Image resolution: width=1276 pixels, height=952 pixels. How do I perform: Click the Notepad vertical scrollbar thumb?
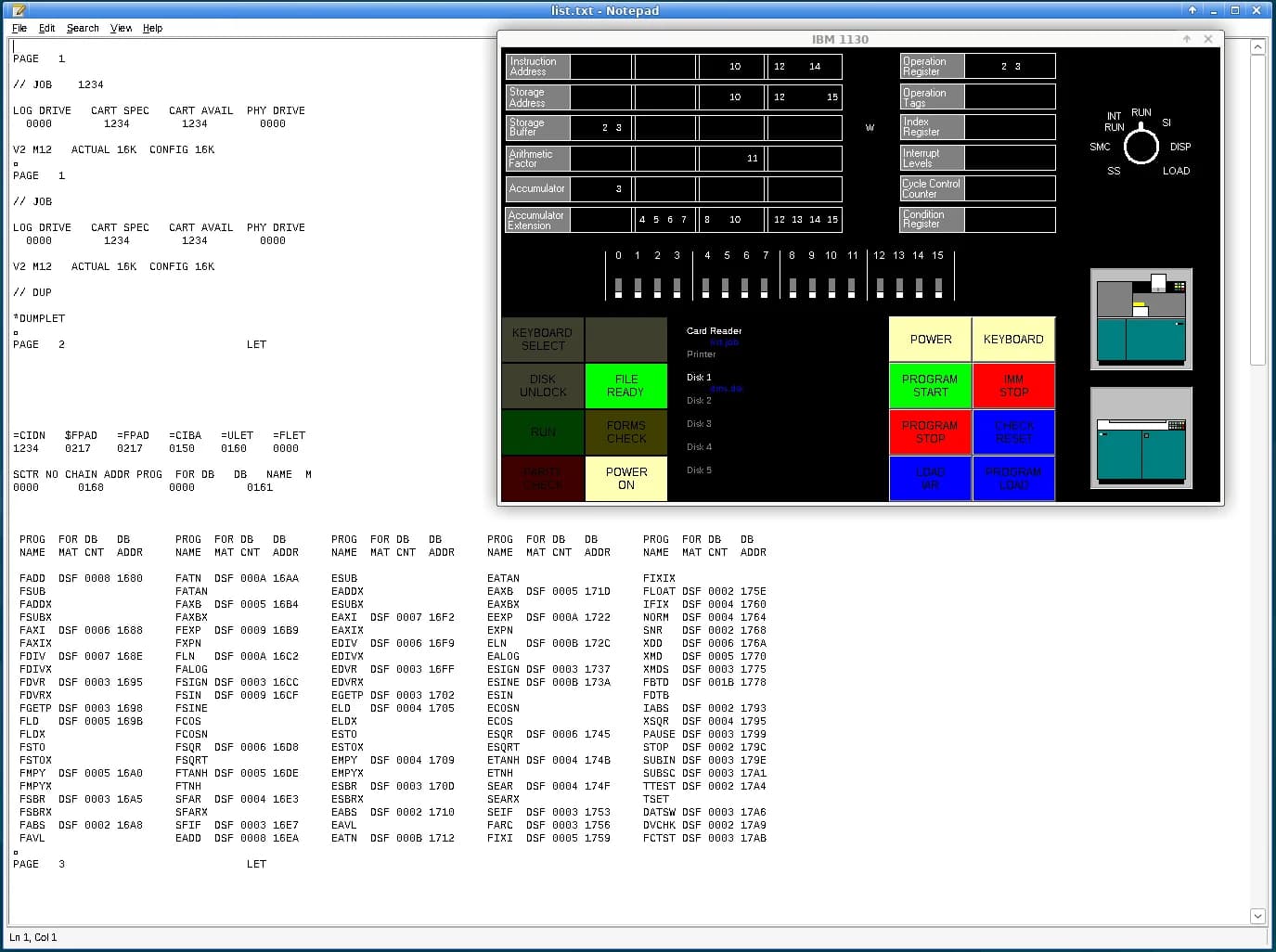pyautogui.click(x=1257, y=211)
